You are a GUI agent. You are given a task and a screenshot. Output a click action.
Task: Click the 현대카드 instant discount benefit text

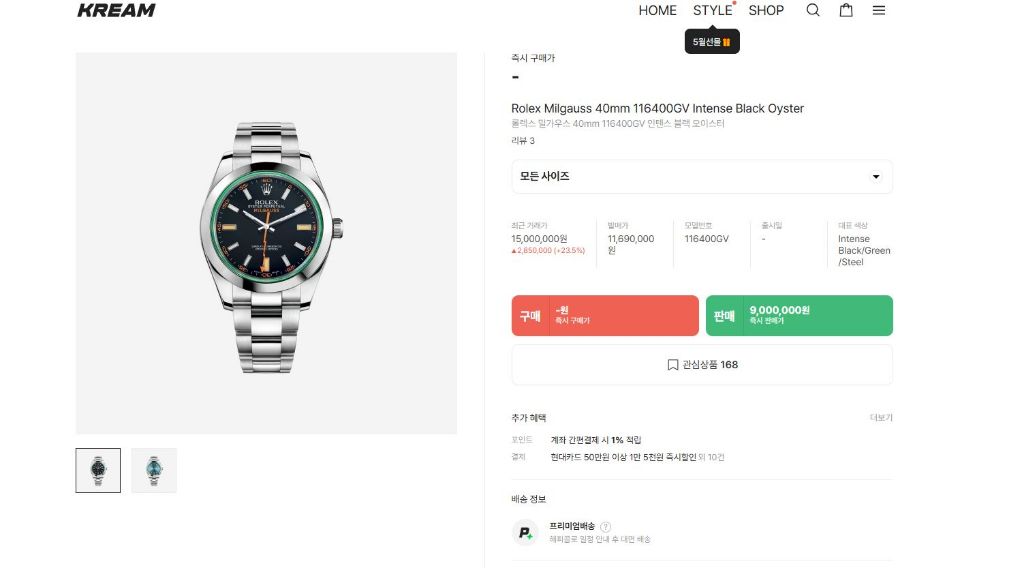tap(622, 457)
